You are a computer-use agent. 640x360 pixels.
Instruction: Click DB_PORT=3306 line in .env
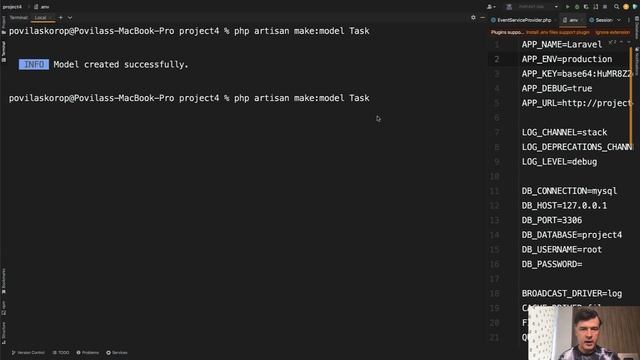[x=552, y=220]
